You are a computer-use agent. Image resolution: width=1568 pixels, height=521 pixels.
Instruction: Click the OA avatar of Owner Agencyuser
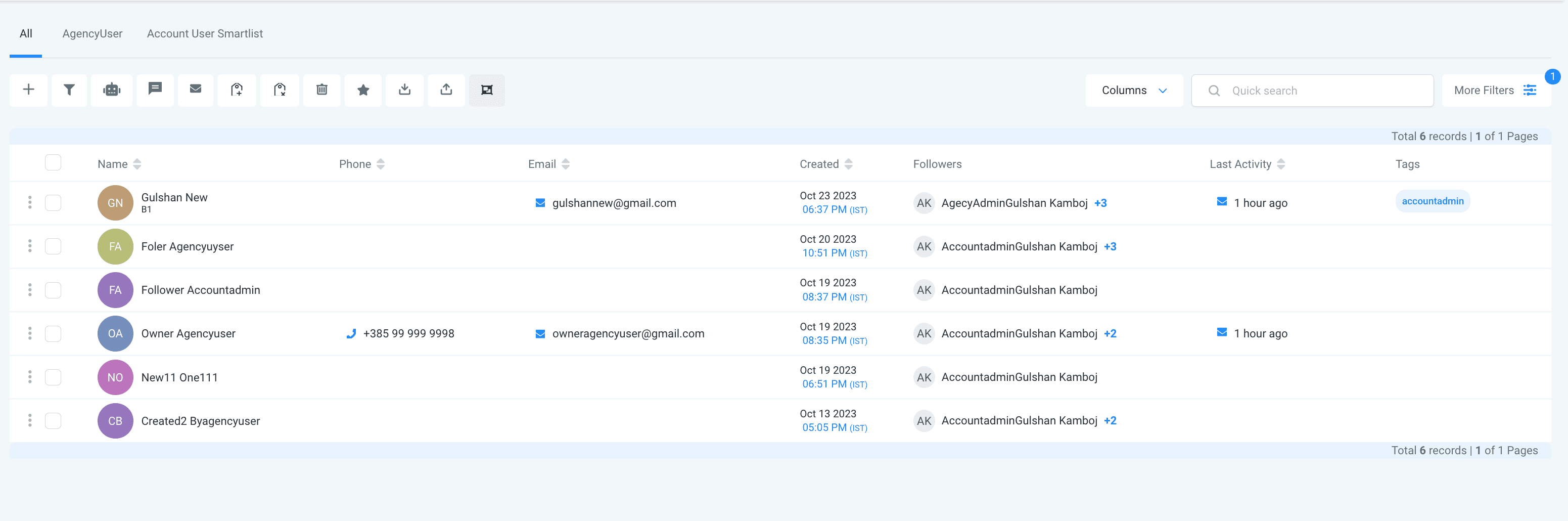coord(115,333)
